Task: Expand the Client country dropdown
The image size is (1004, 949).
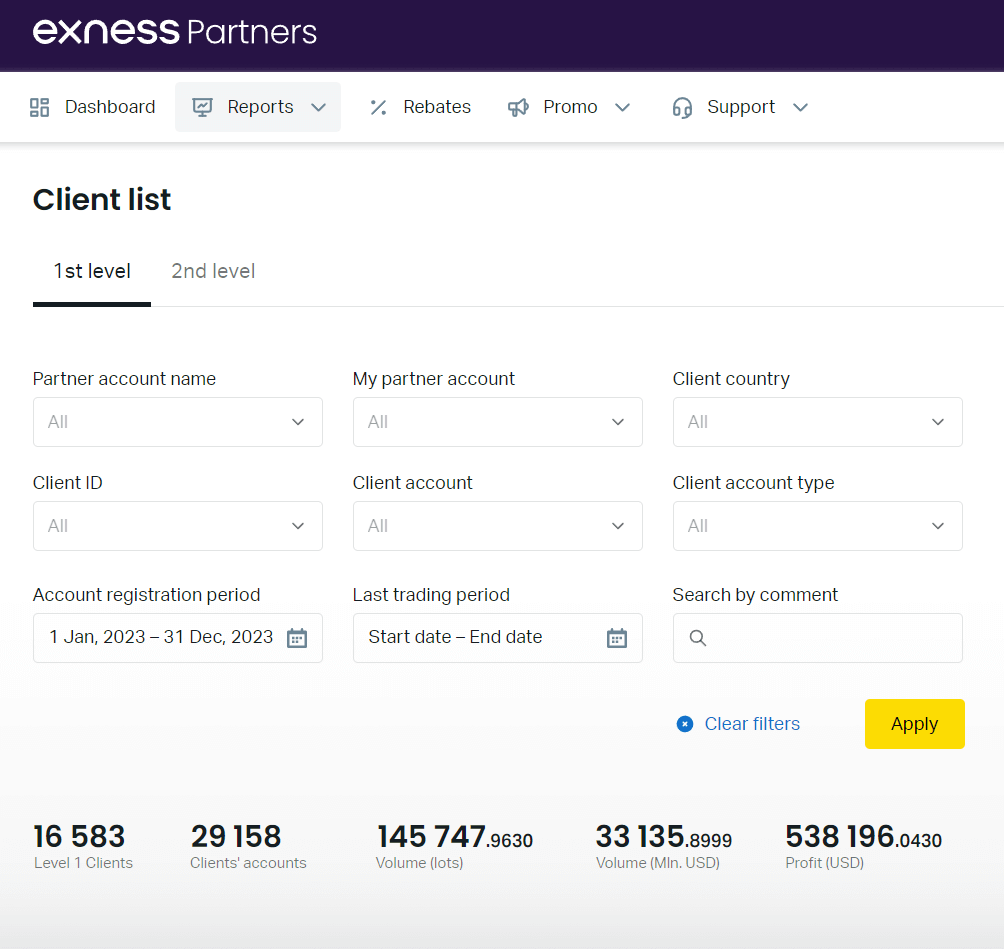Action: [818, 422]
